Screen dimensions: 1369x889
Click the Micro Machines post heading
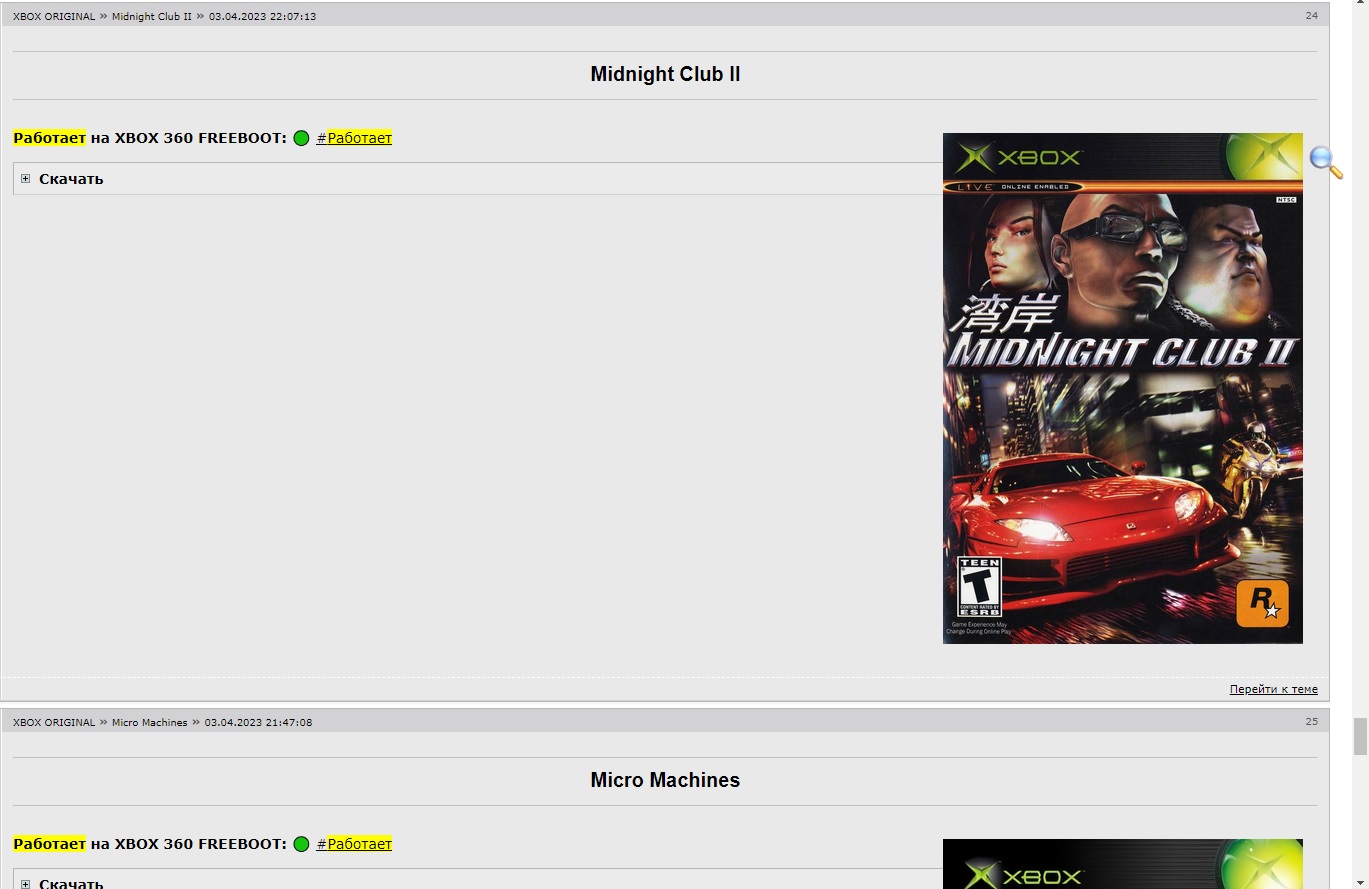[665, 780]
